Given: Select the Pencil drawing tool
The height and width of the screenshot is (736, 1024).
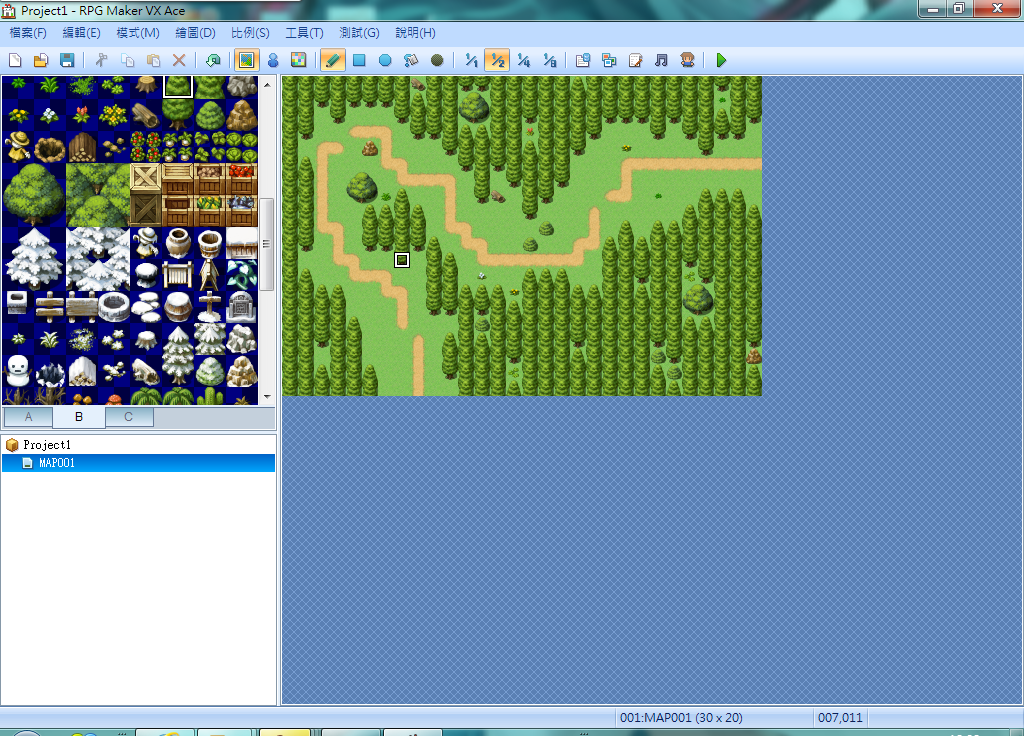Looking at the screenshot, I should point(332,61).
